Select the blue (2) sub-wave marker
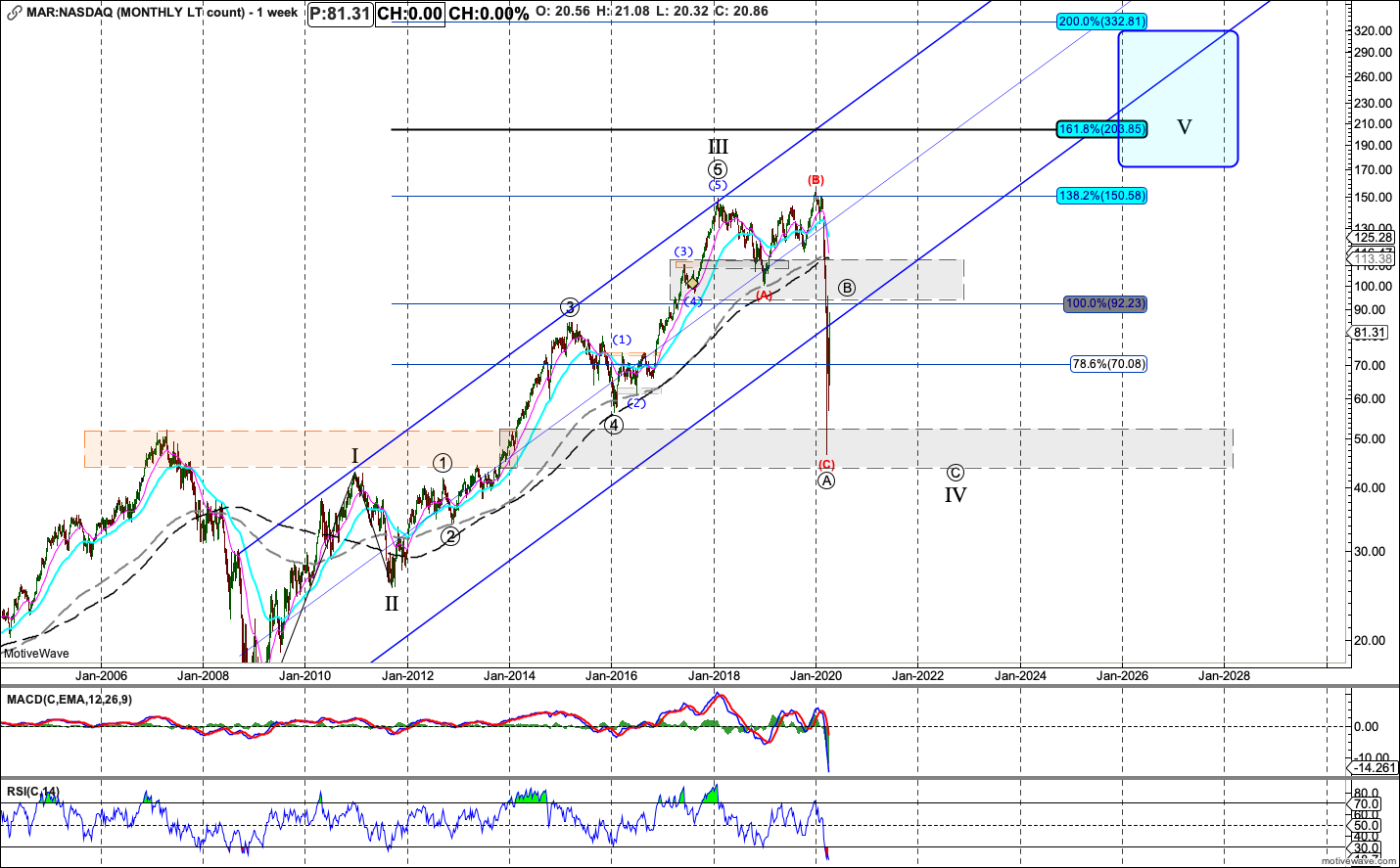Screen dimensions: 1400x868 click(636, 403)
